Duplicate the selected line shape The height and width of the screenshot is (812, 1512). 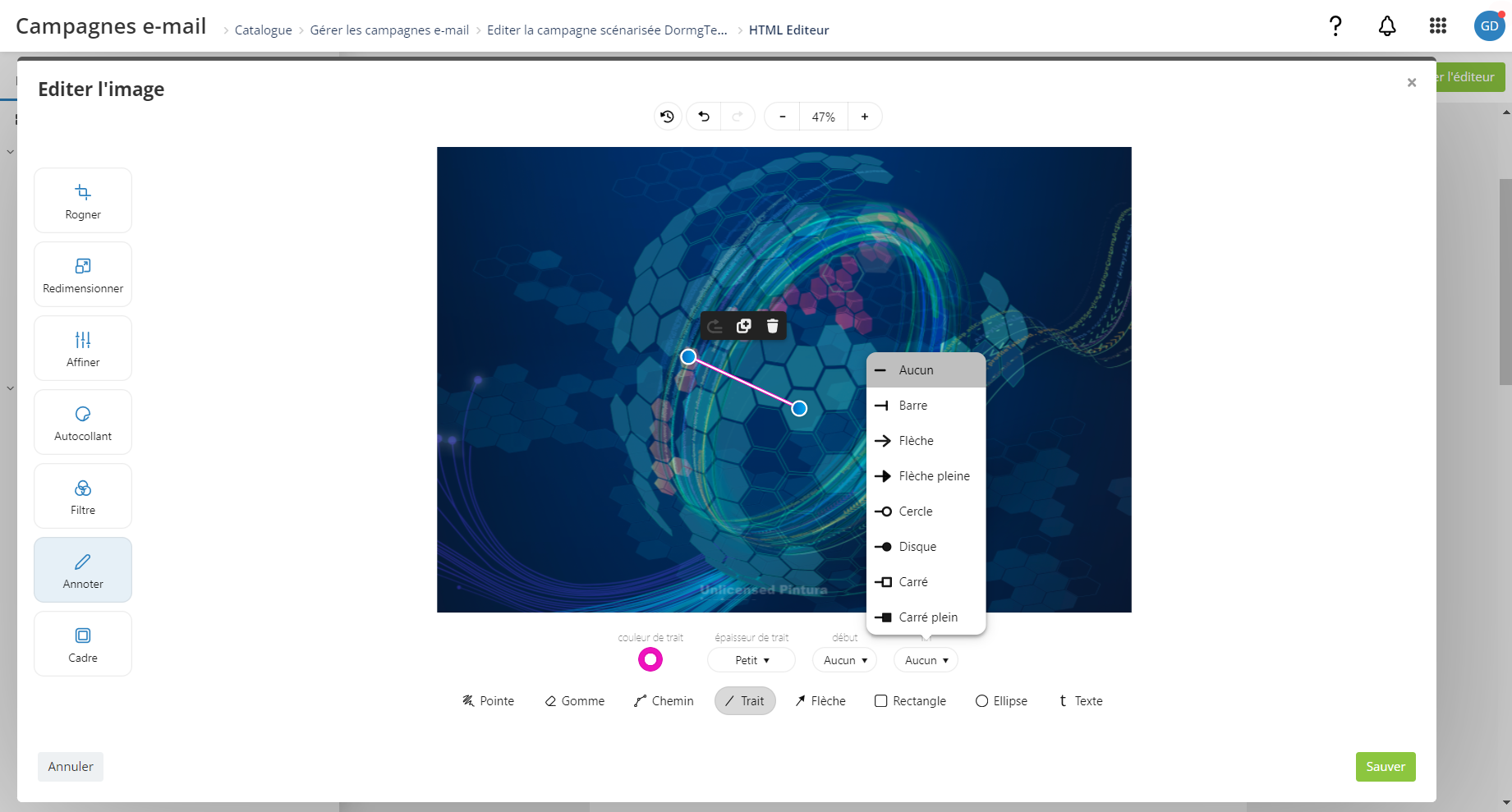point(744,326)
